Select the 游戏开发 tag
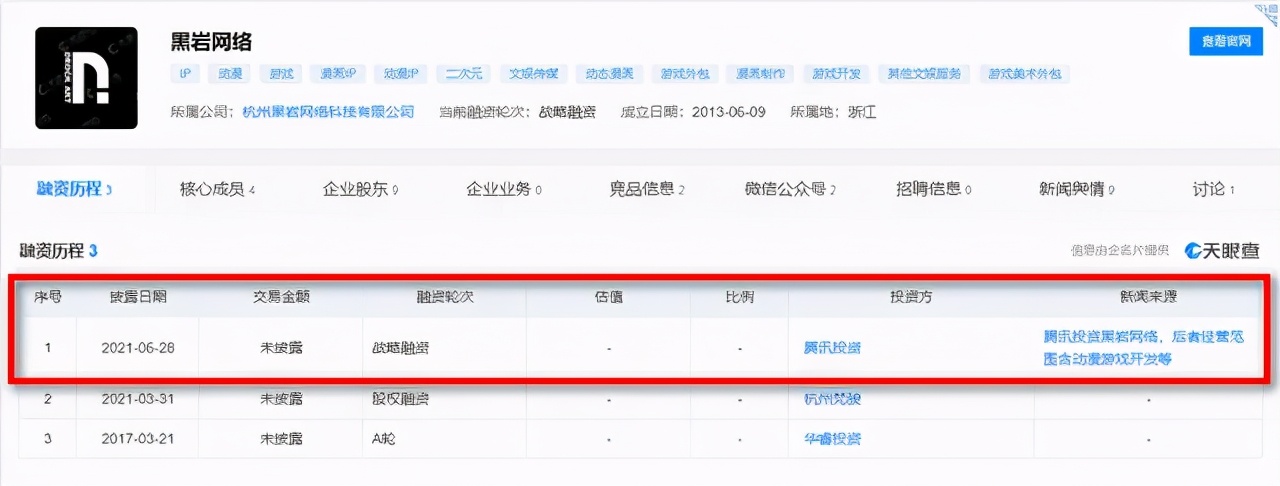Screen dimensions: 1280x486 coord(835,74)
